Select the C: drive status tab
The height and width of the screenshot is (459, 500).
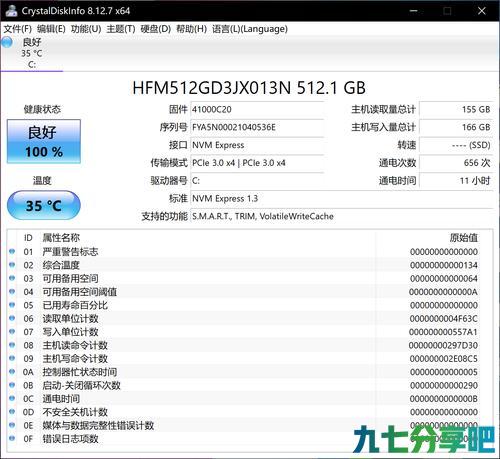[32, 53]
